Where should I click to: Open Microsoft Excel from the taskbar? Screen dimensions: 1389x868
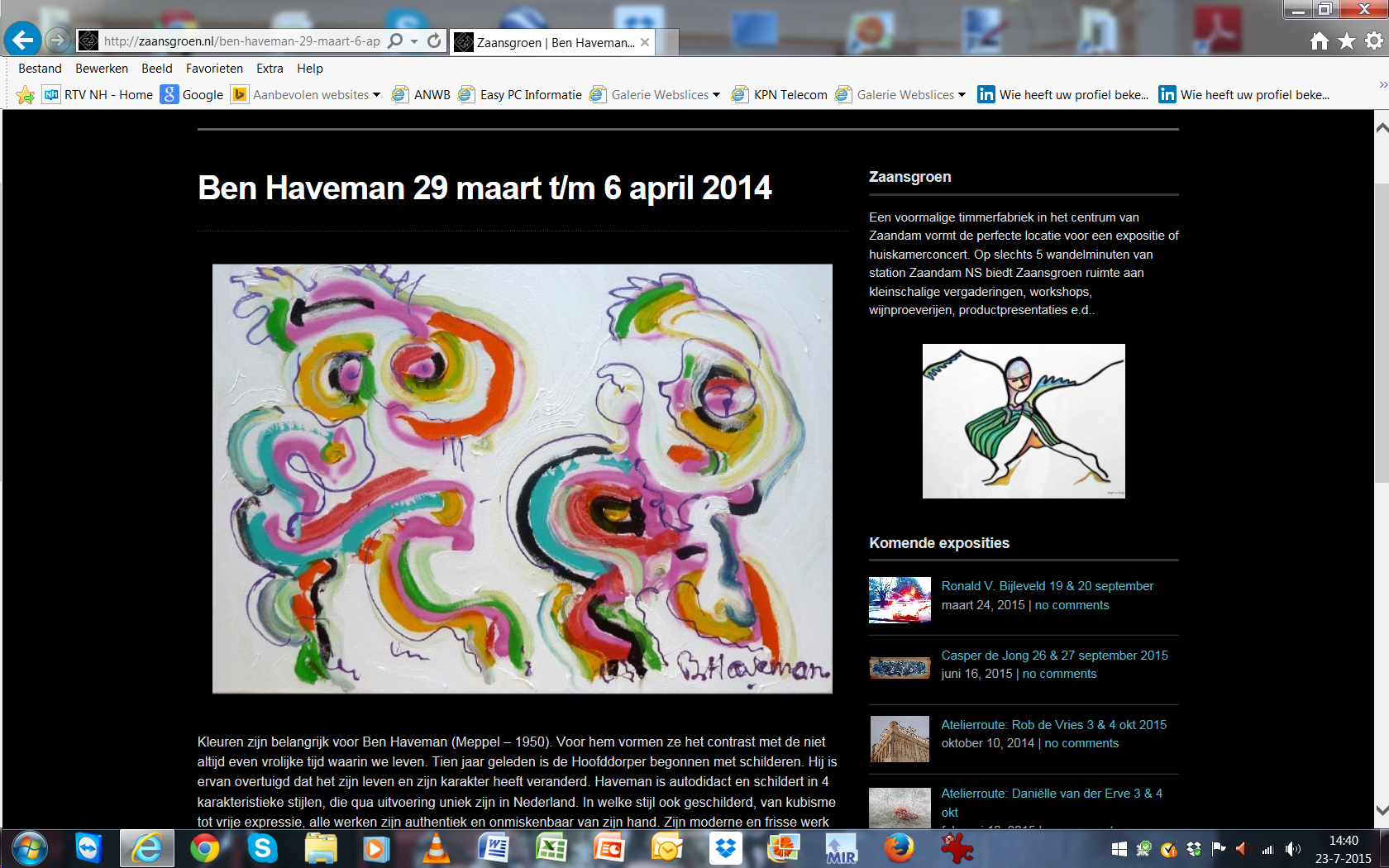pos(551,849)
